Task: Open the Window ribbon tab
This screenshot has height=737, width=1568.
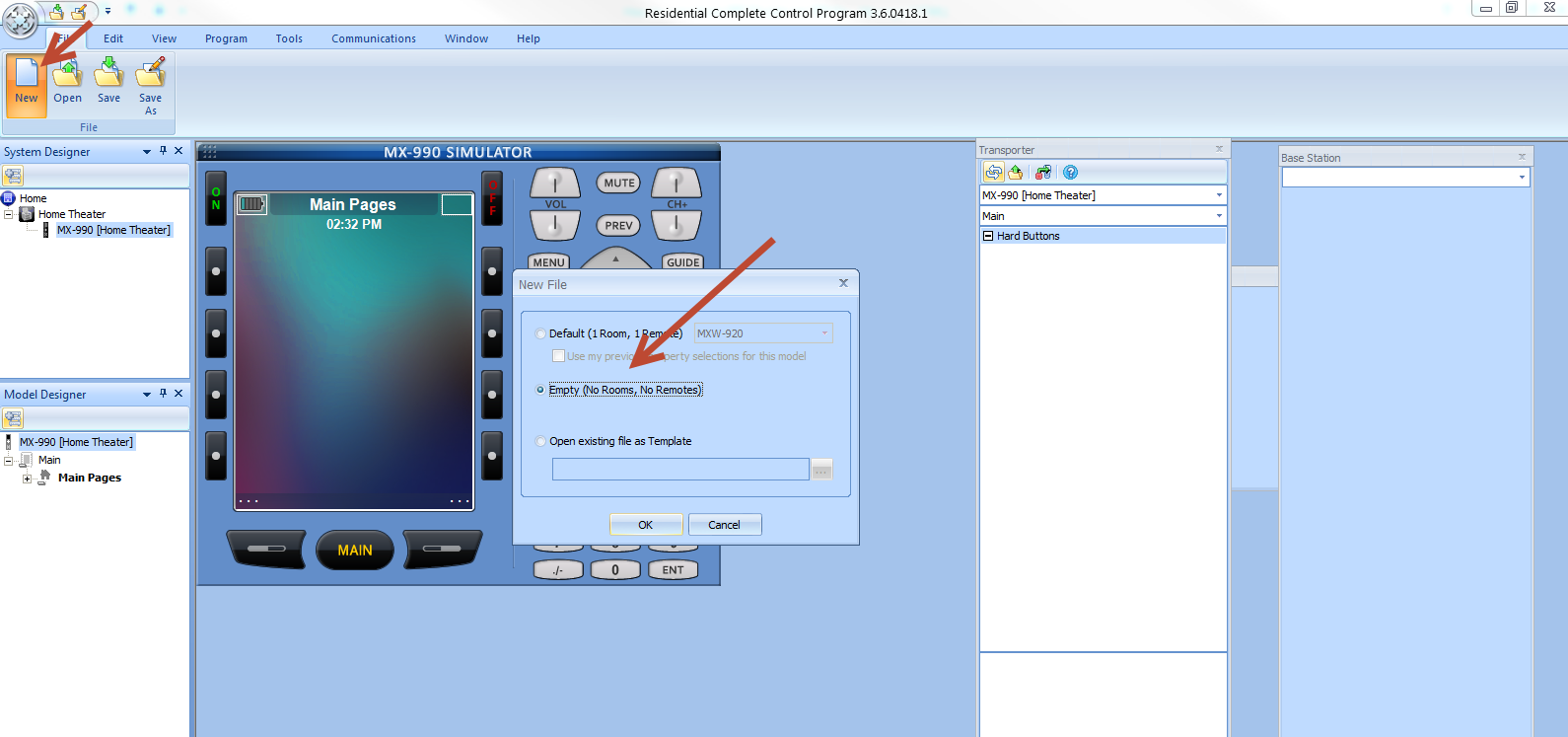Action: (x=466, y=38)
